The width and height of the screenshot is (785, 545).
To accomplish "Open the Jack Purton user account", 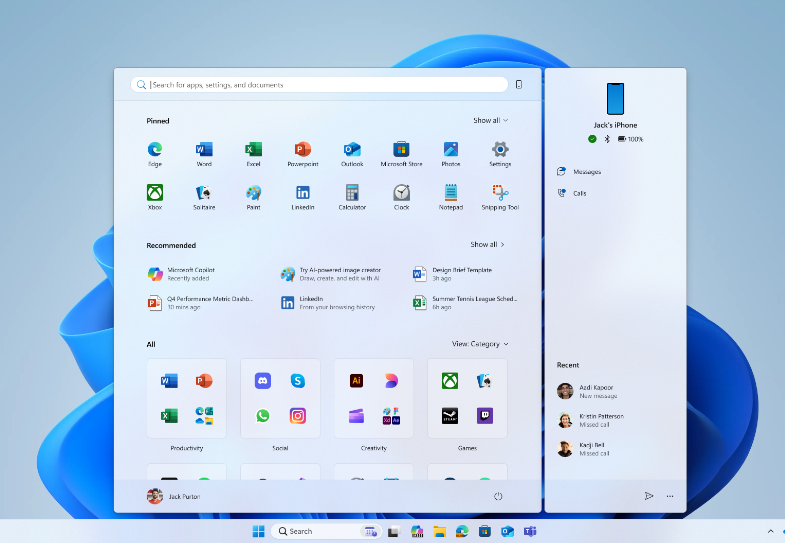I will coord(173,496).
